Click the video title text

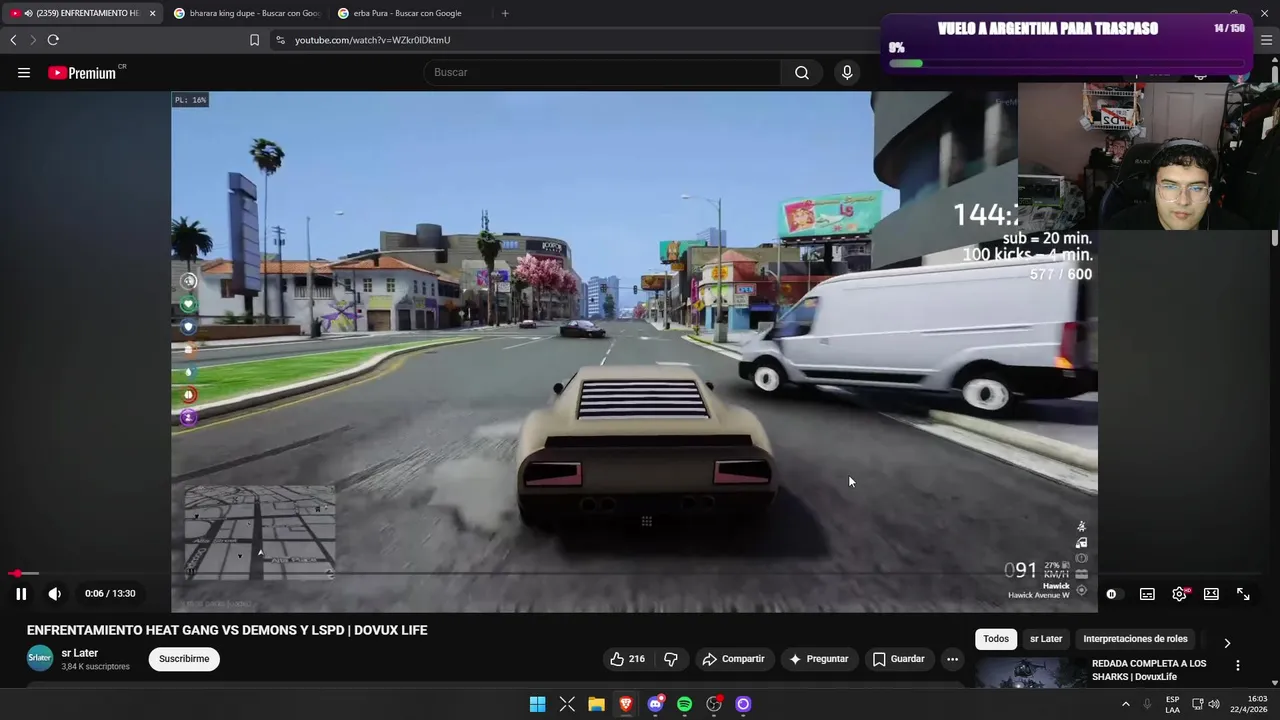coord(227,630)
